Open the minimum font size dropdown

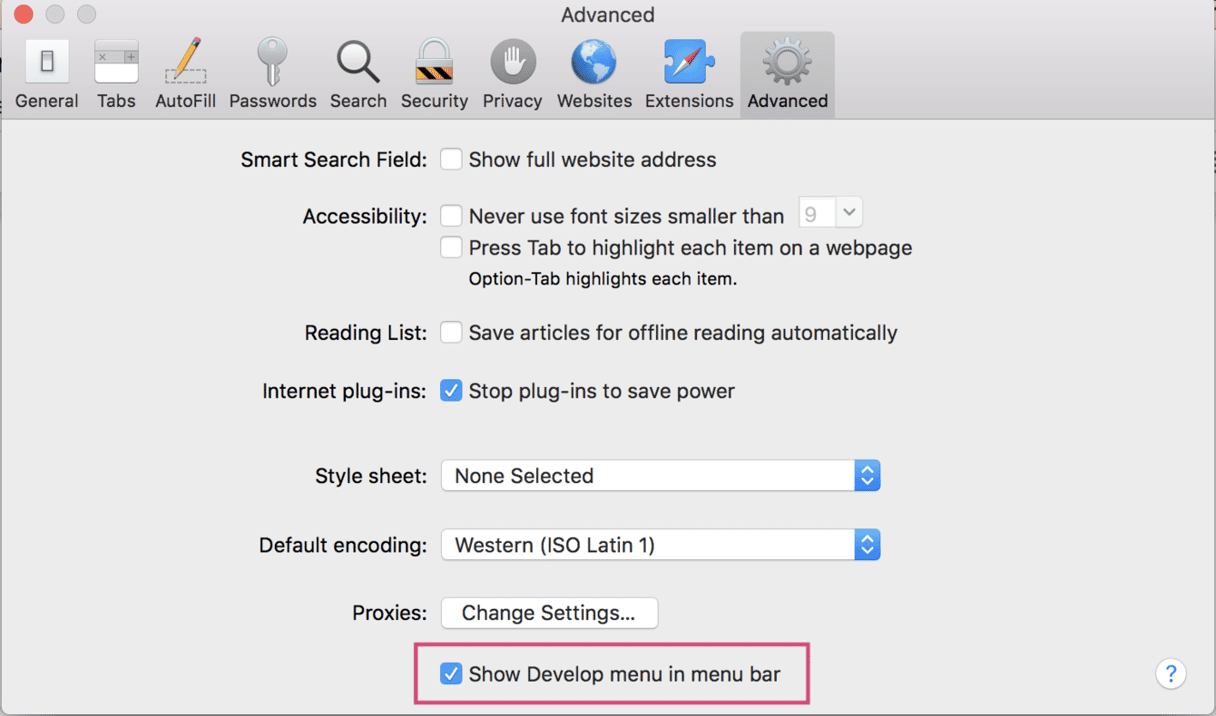830,213
